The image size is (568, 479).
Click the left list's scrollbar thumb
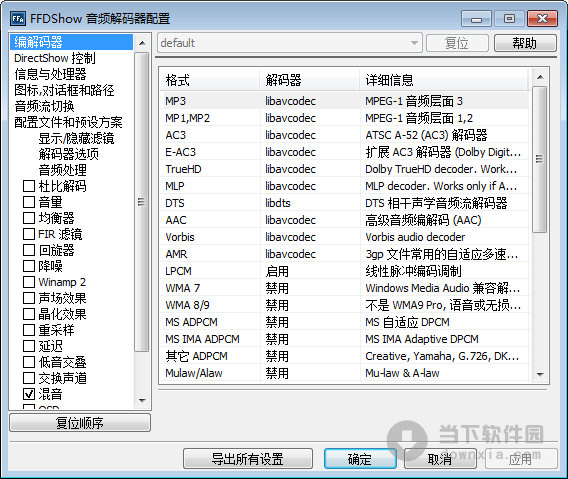point(142,202)
